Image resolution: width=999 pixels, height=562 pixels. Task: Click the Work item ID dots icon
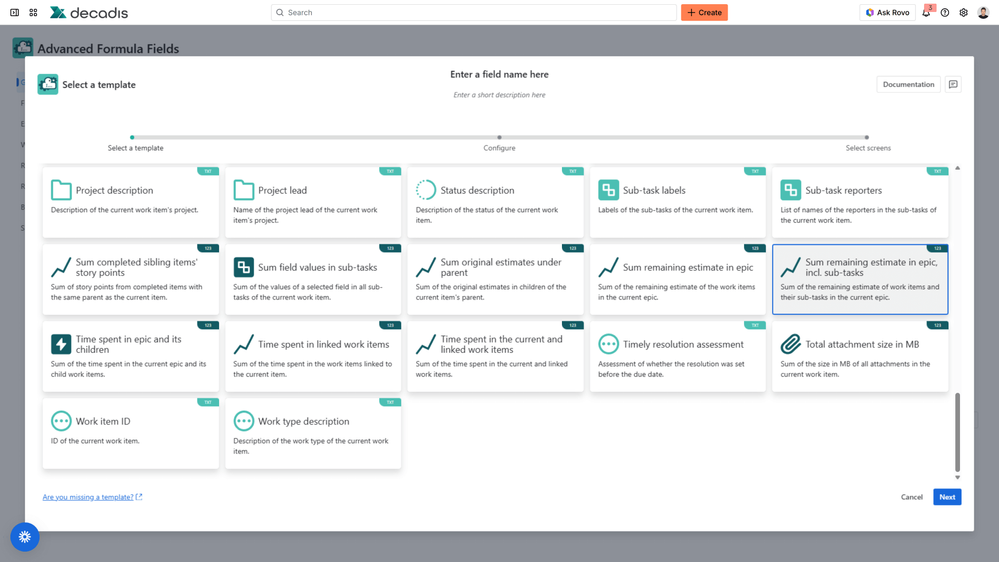point(61,421)
